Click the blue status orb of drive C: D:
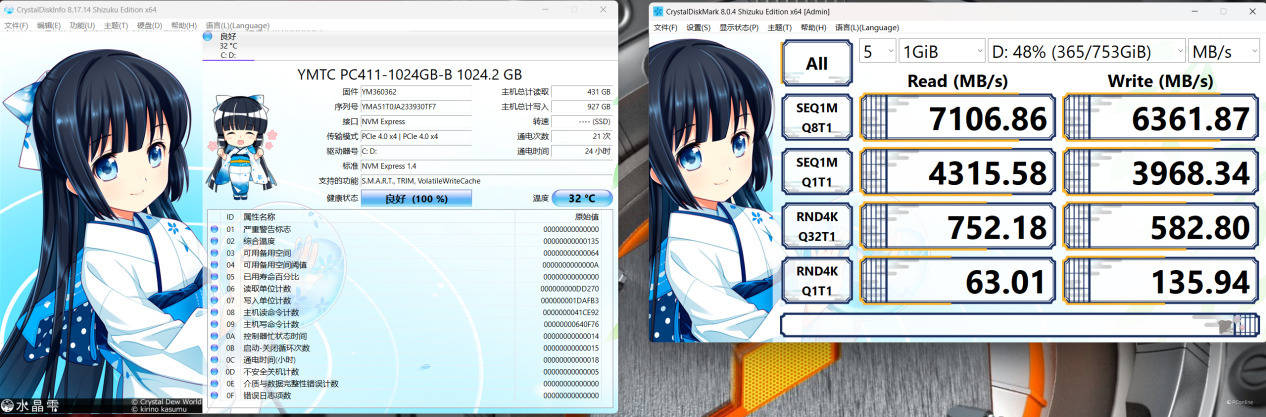Viewport: 1266px width, 417px height. click(x=208, y=37)
